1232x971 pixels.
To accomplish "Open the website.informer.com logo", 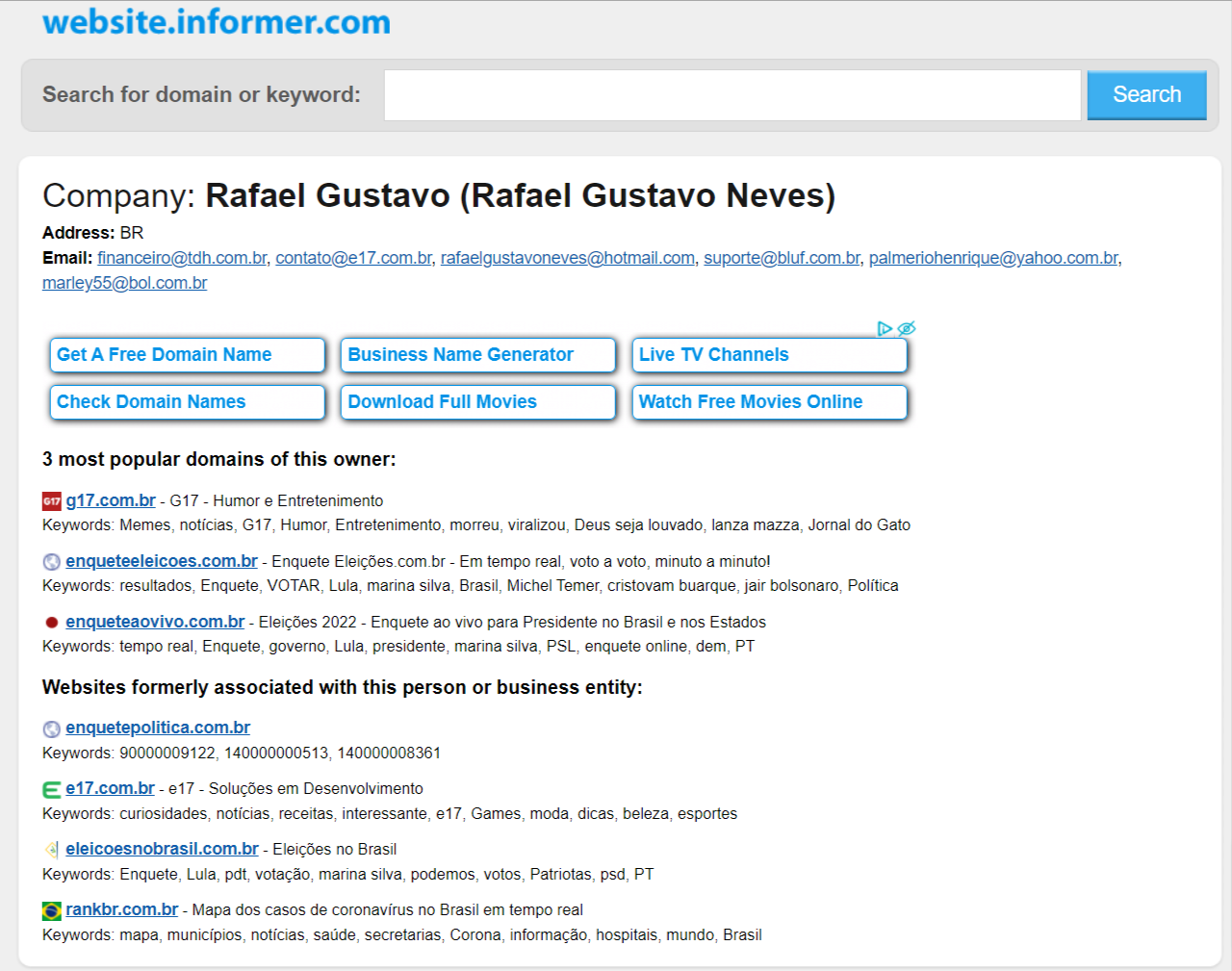I will point(217,21).
